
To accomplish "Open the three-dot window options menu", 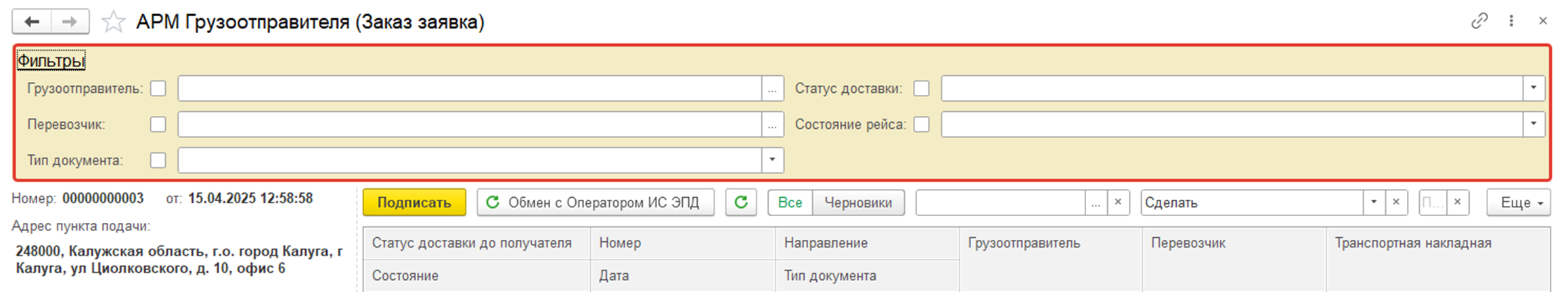I will (x=1511, y=21).
